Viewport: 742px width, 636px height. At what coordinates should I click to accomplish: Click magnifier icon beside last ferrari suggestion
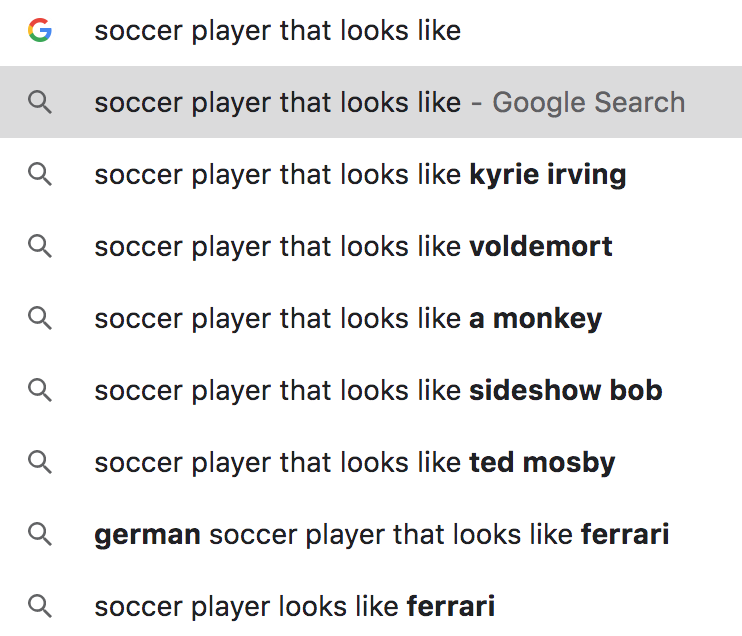tap(40, 606)
